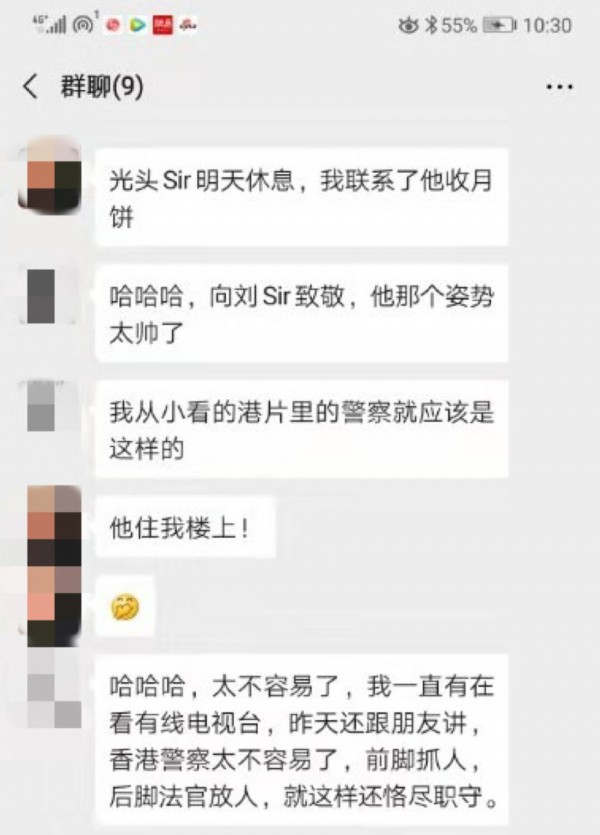Tap the 他住我楼上！ message bubble

(x=185, y=528)
